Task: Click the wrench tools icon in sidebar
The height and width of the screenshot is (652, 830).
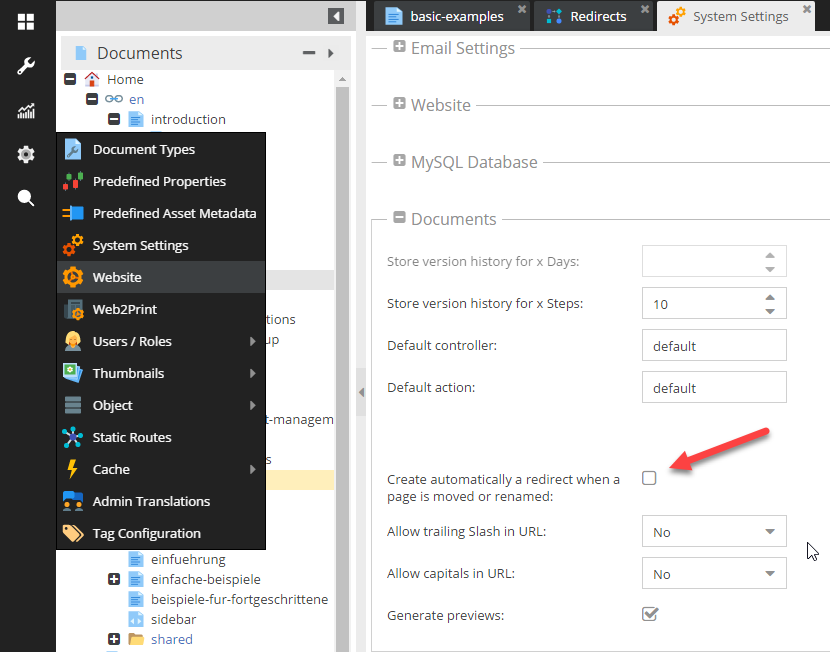Action: [x=26, y=66]
